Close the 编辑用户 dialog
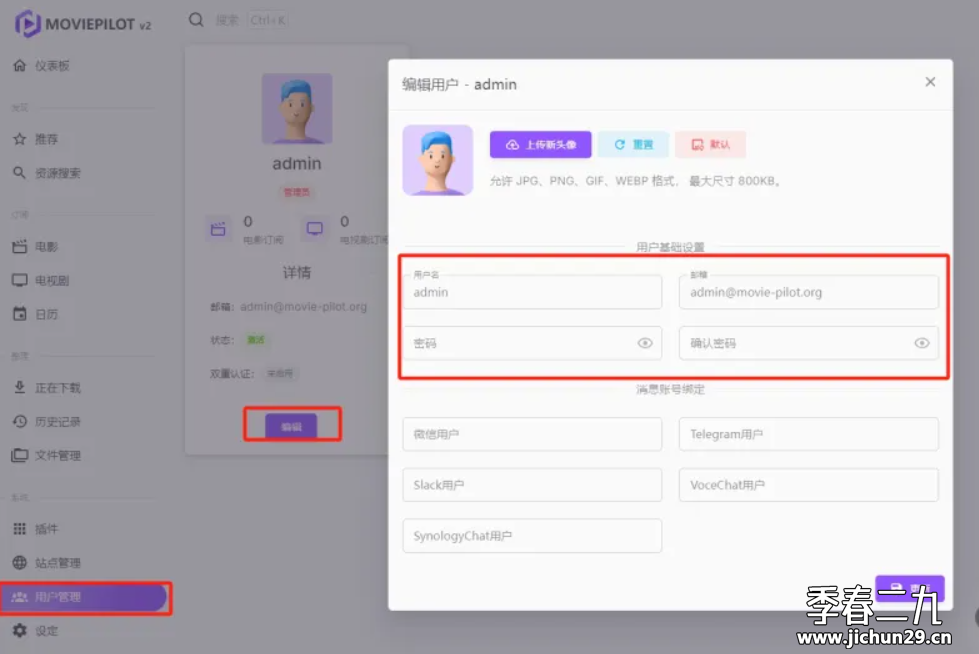The height and width of the screenshot is (654, 979). (930, 82)
